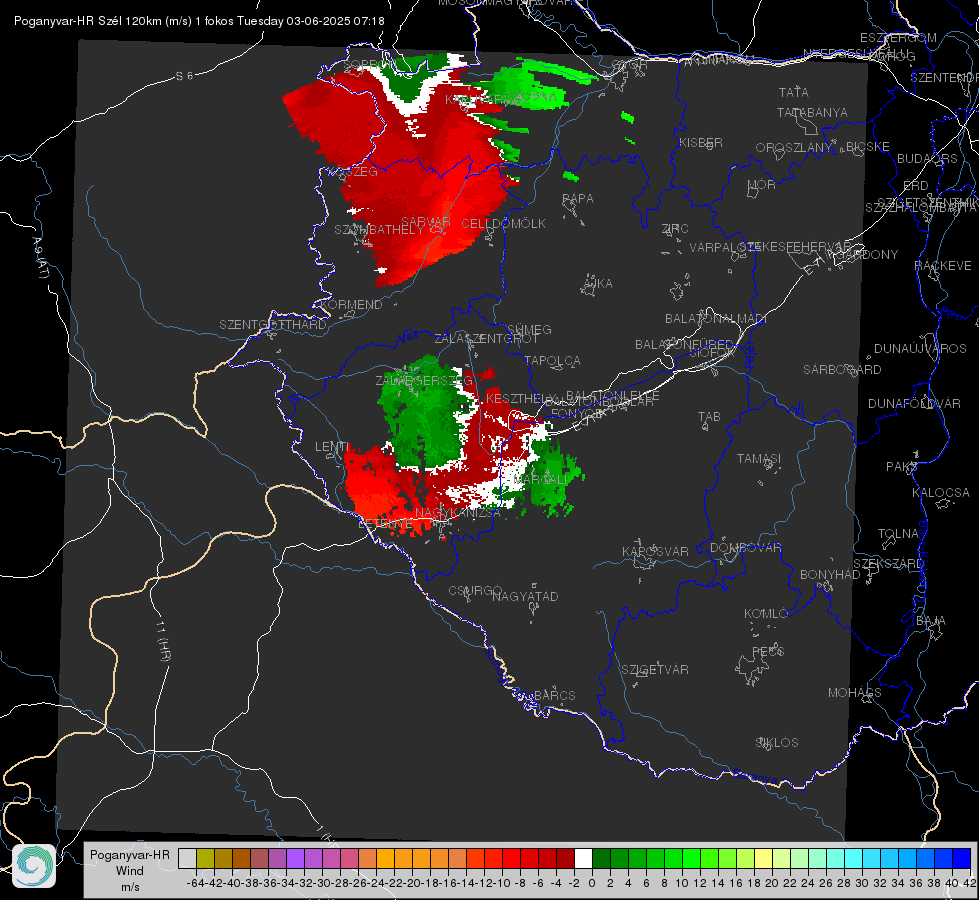The image size is (979, 900).
Task: Click the 'm/s' unit label in legend
Action: [x=130, y=887]
